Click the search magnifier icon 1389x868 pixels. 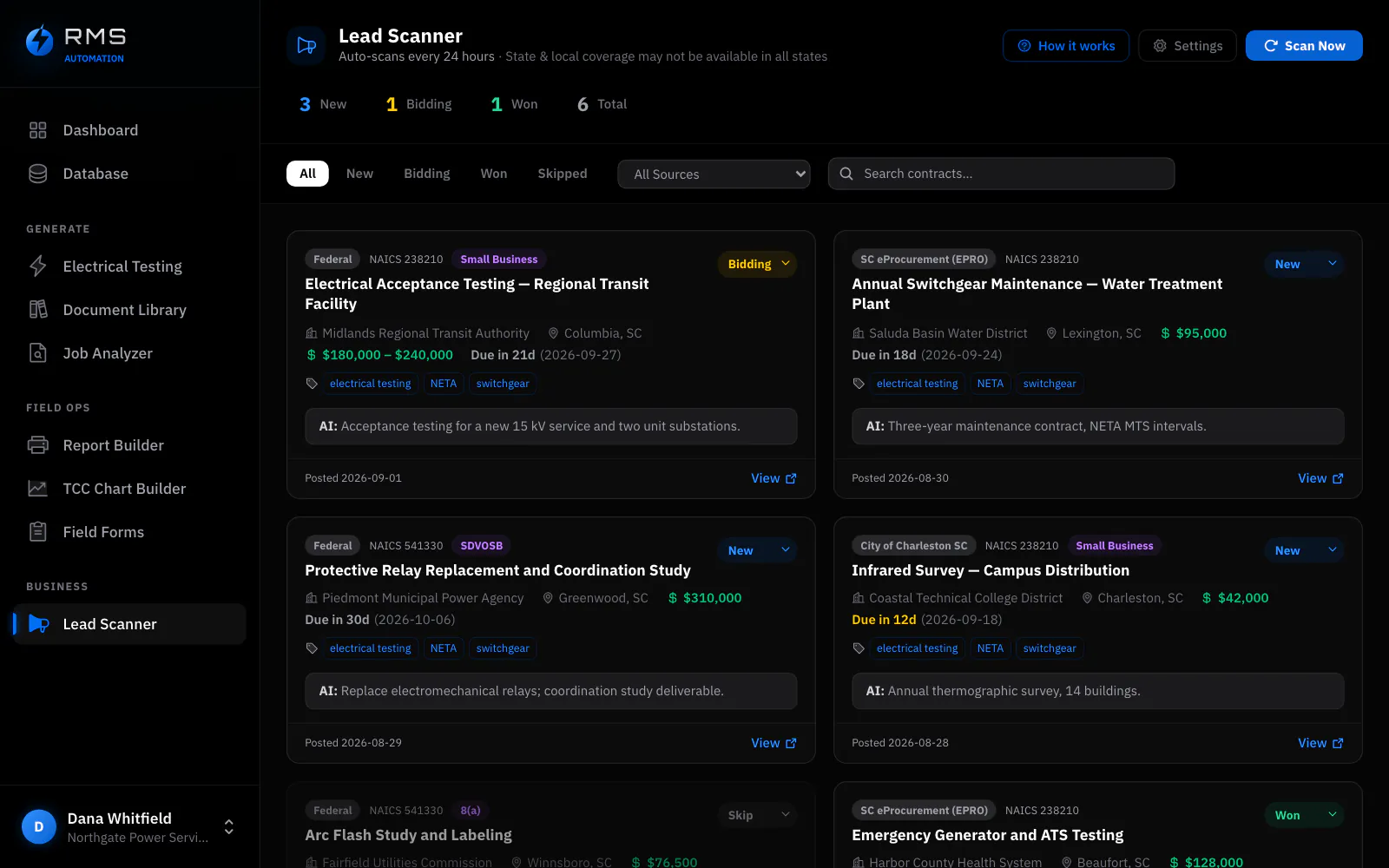click(x=846, y=174)
